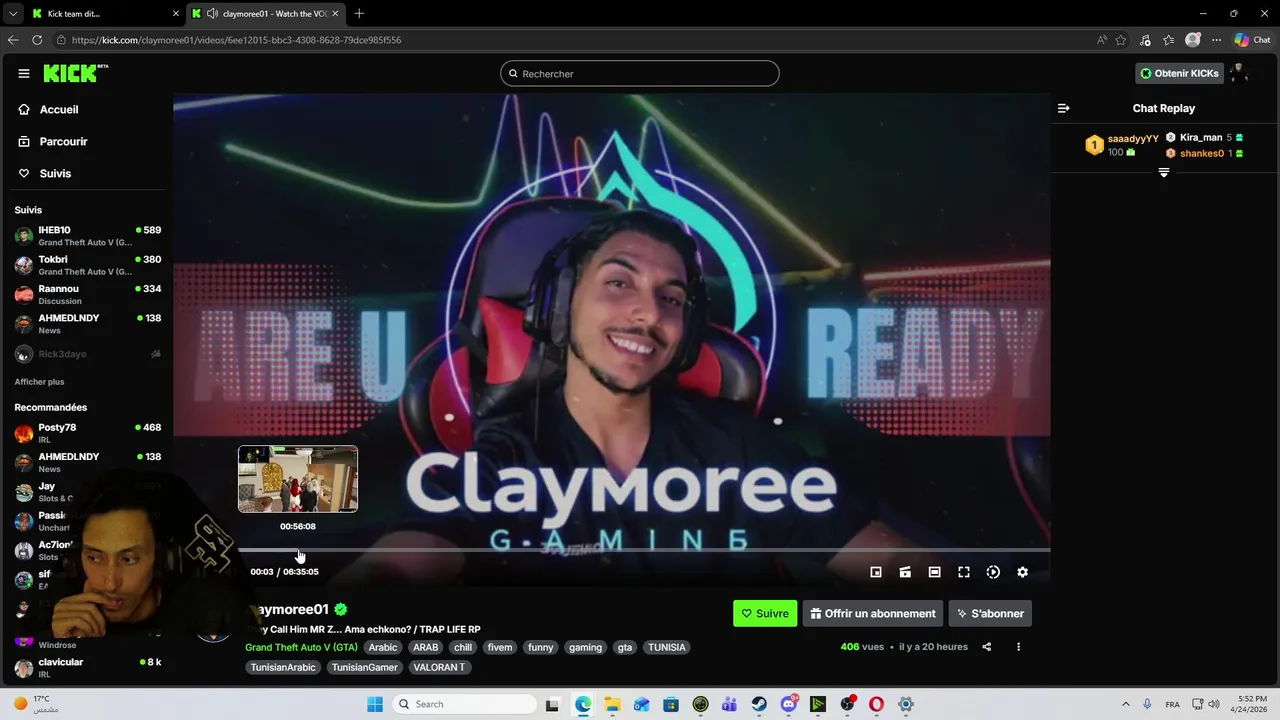1280x720 pixels.
Task: Open a new browser tab
Action: click(359, 14)
